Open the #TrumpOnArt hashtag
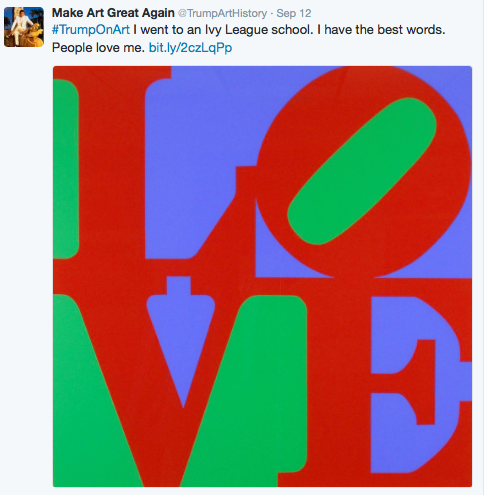This screenshot has height=495, width=484. coord(91,30)
